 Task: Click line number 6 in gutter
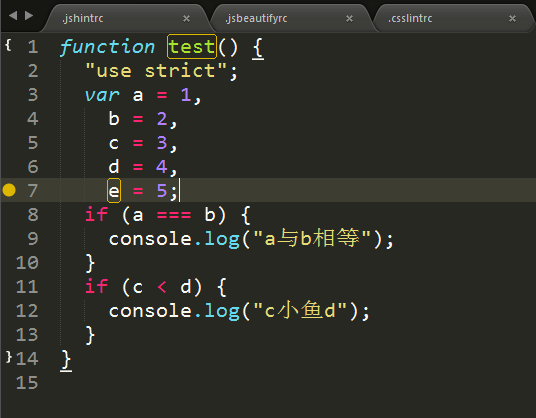point(33,166)
